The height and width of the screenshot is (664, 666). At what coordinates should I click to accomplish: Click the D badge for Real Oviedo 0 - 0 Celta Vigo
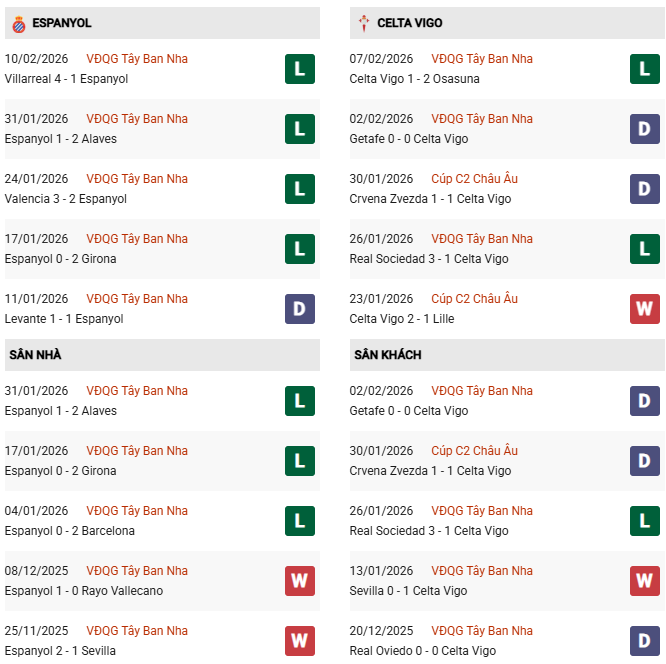click(644, 641)
